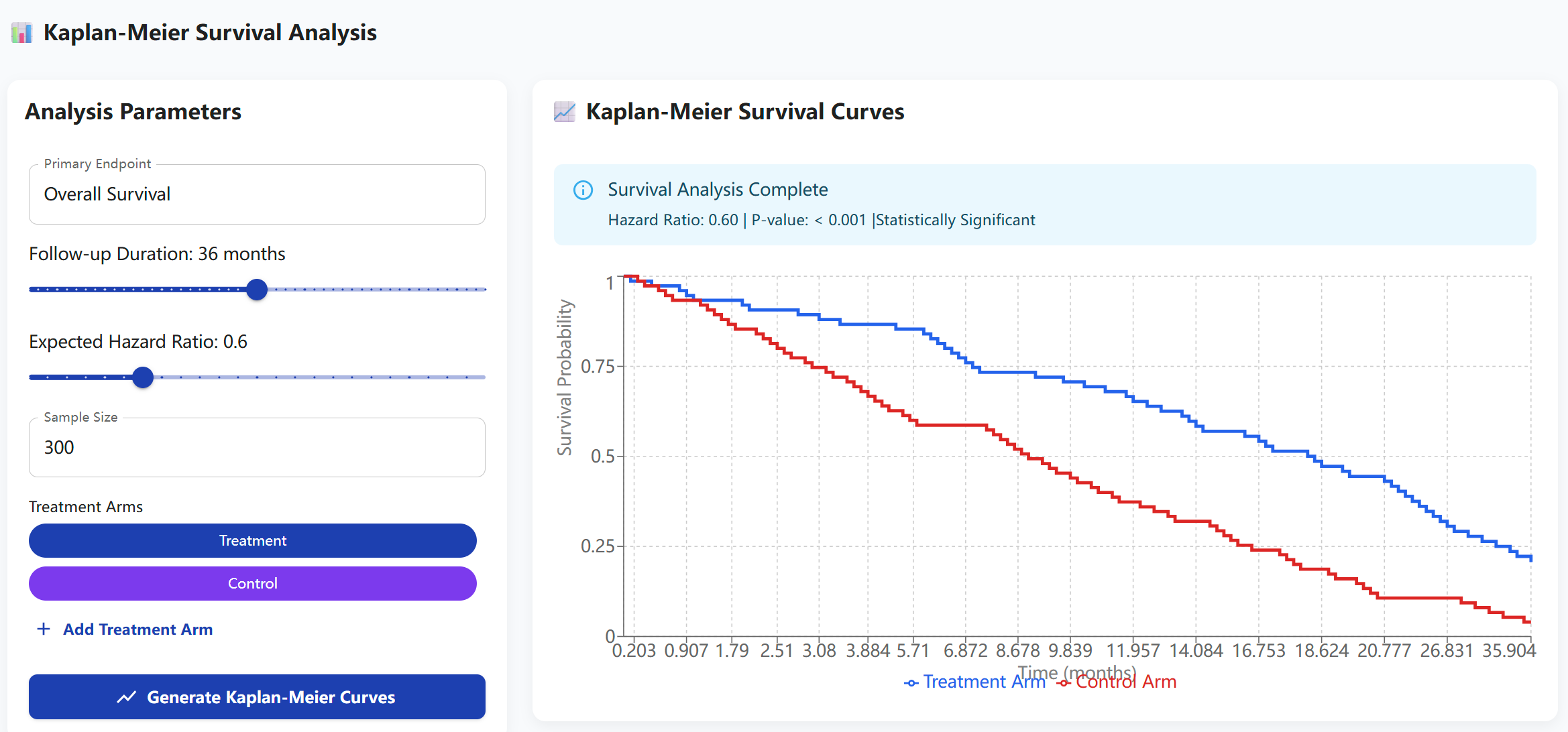Viewport: 1568px width, 732px height.
Task: Click the Treatment Arm legend marker icon
Action: 911,683
